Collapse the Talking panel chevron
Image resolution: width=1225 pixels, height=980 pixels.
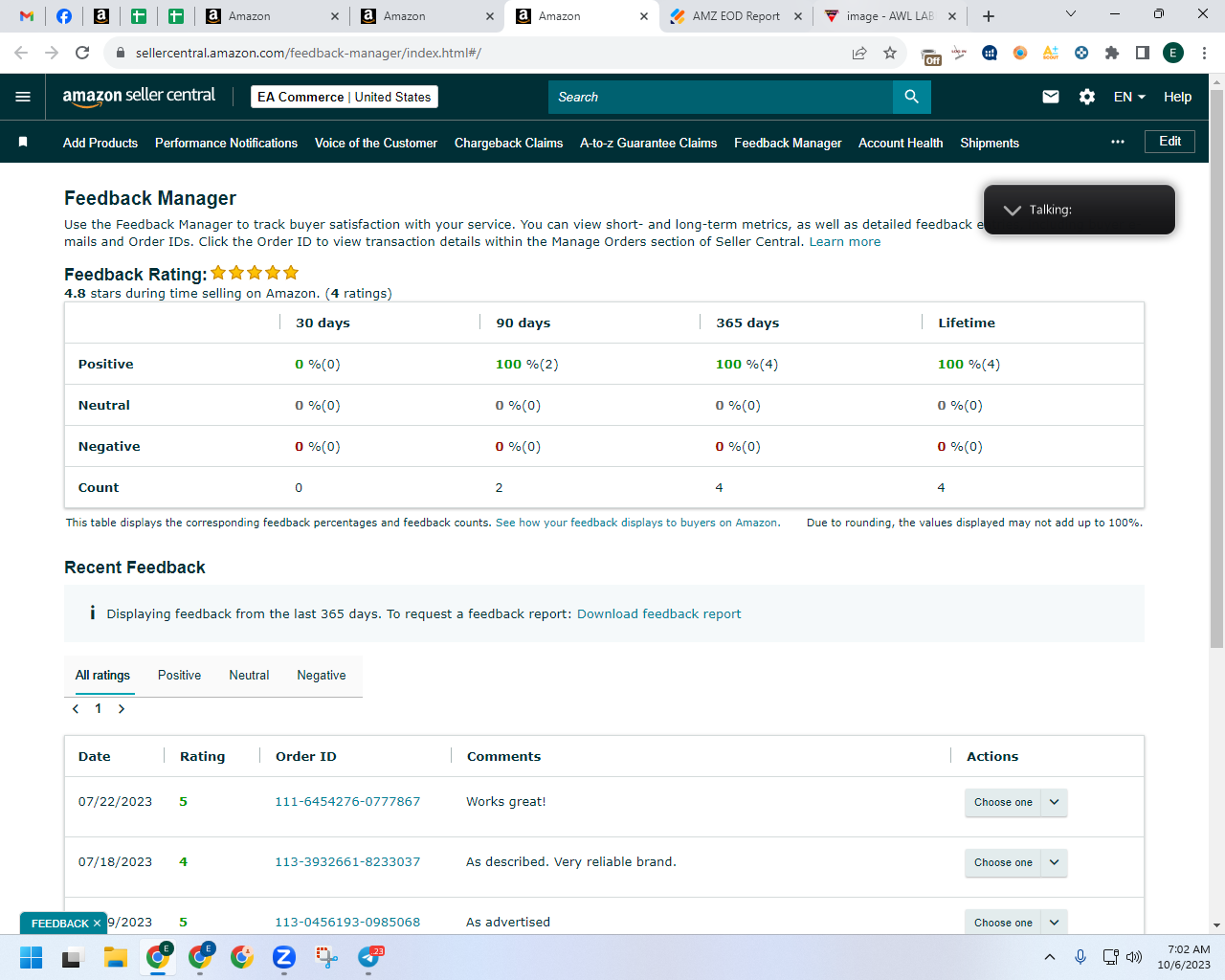(1012, 210)
